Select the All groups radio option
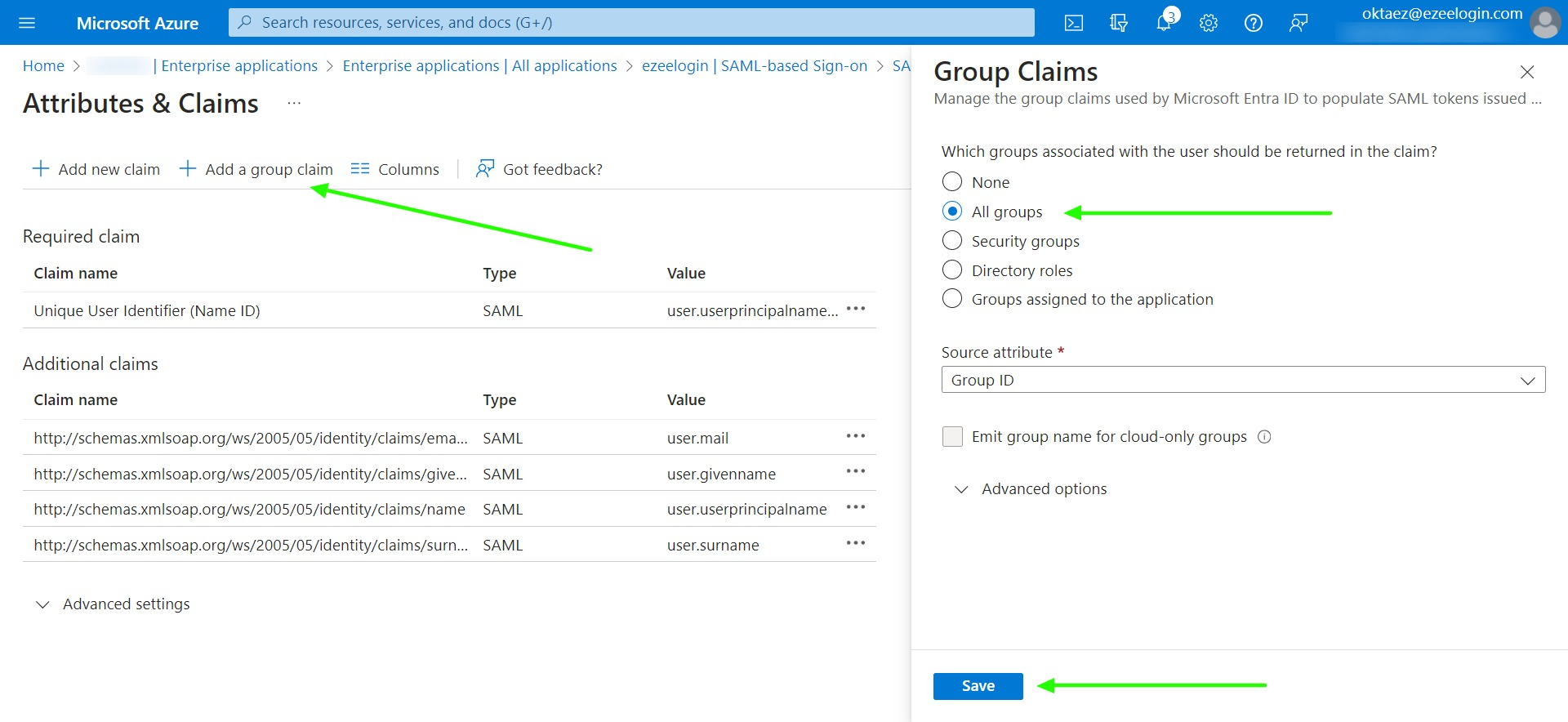Image resolution: width=1568 pixels, height=722 pixels. point(952,212)
